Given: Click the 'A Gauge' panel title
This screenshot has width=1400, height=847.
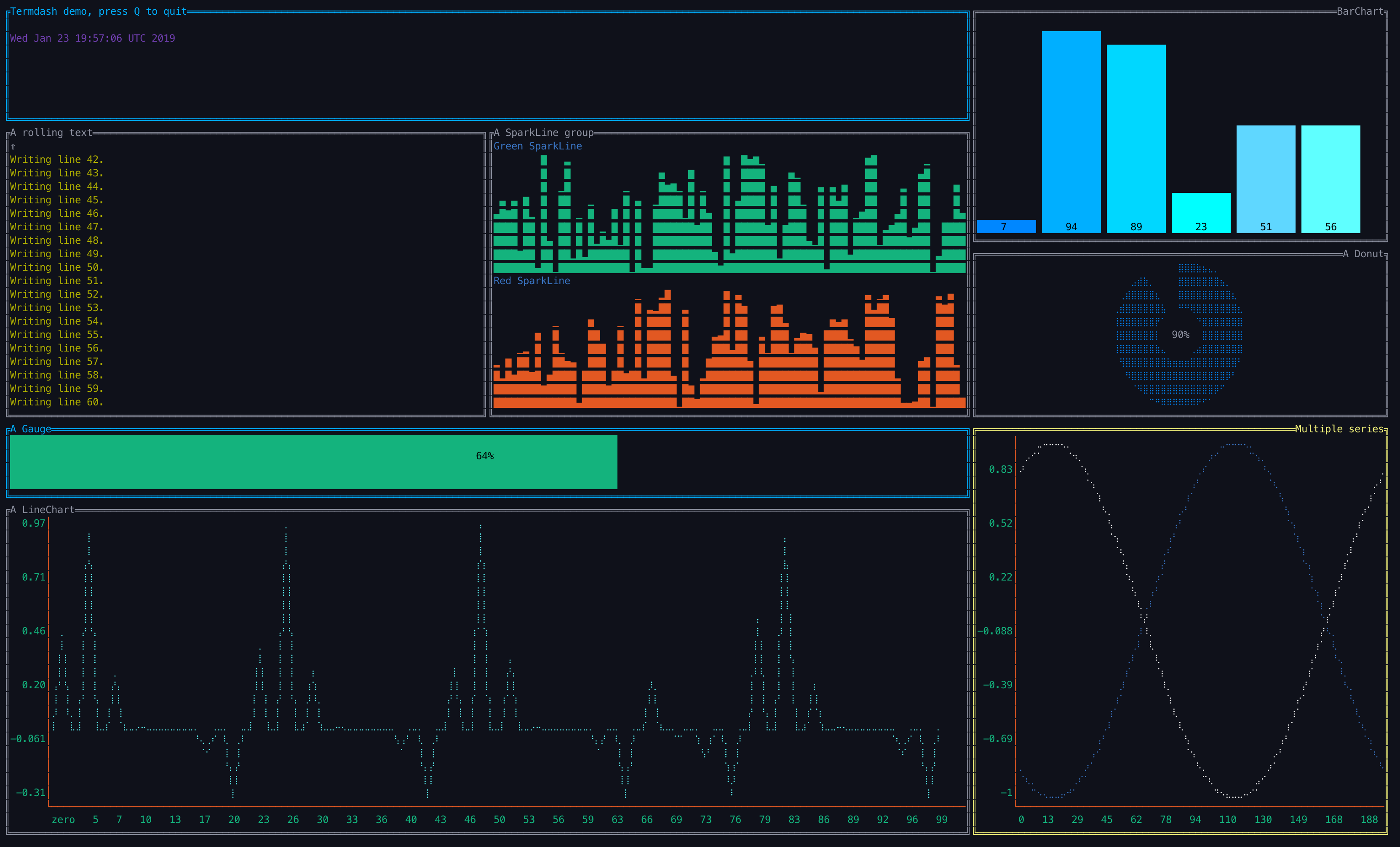Looking at the screenshot, I should pyautogui.click(x=31, y=429).
